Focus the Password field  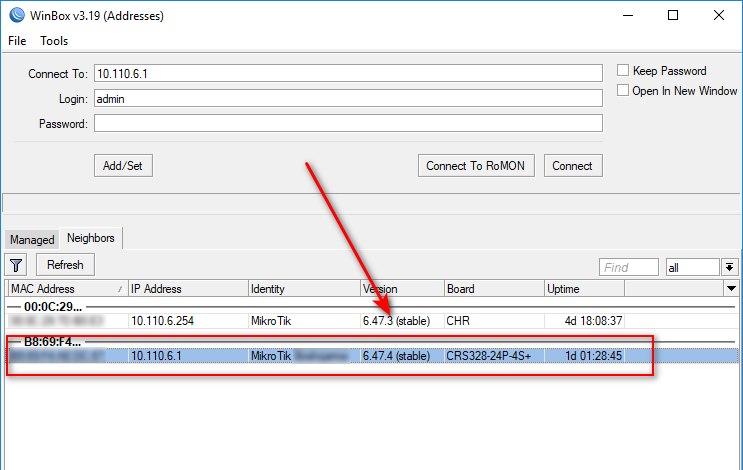tap(348, 123)
